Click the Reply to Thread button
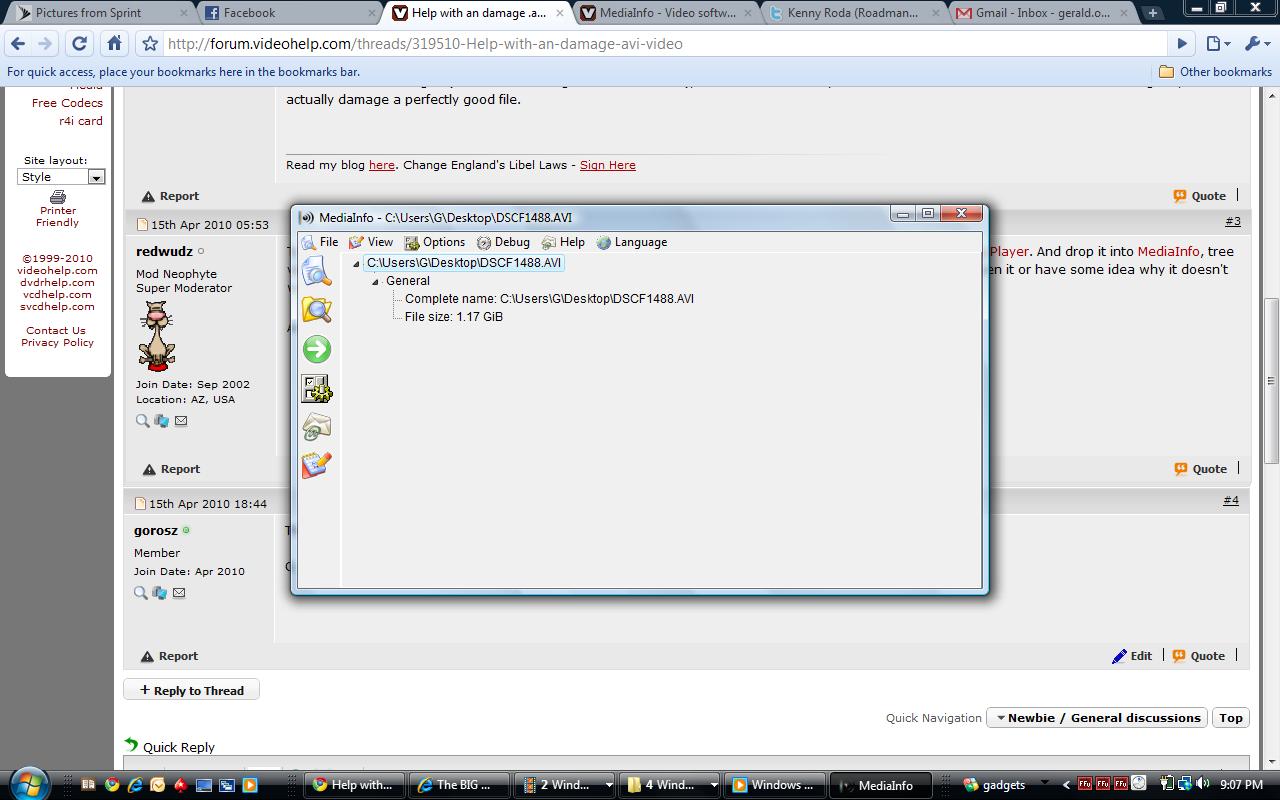Viewport: 1280px width, 800px height. click(191, 690)
